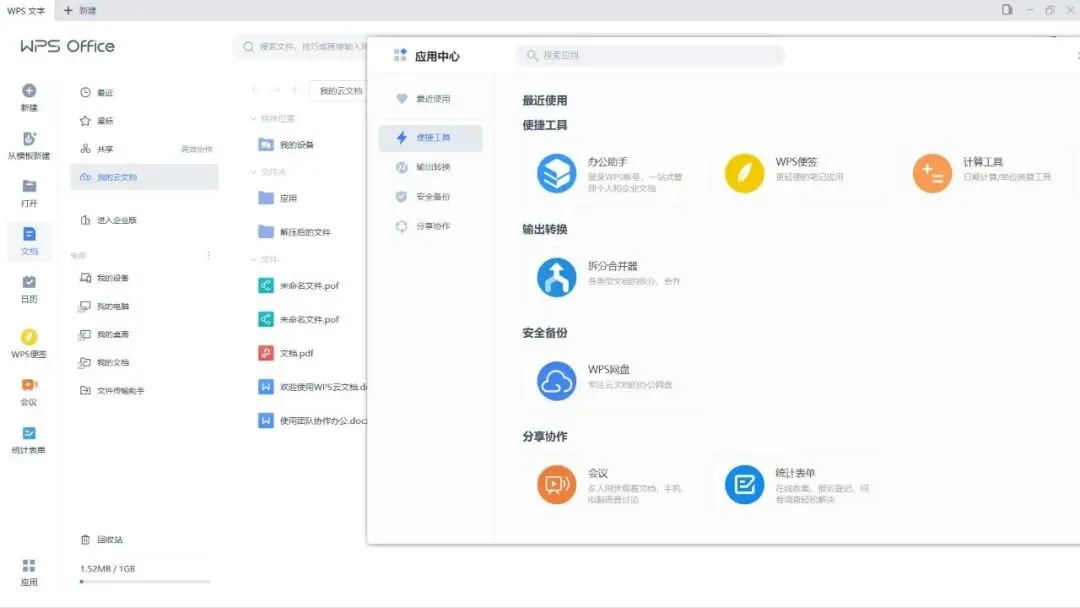Open 最近 in the navigation list

(145, 92)
